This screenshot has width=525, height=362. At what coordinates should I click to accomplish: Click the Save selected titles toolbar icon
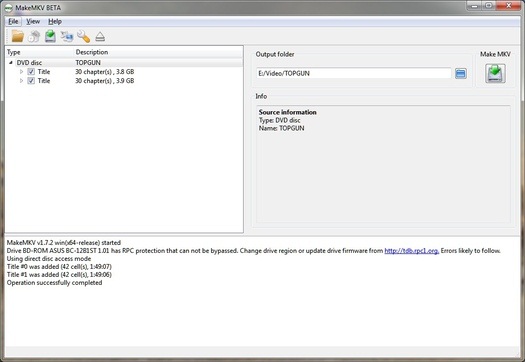click(50, 36)
